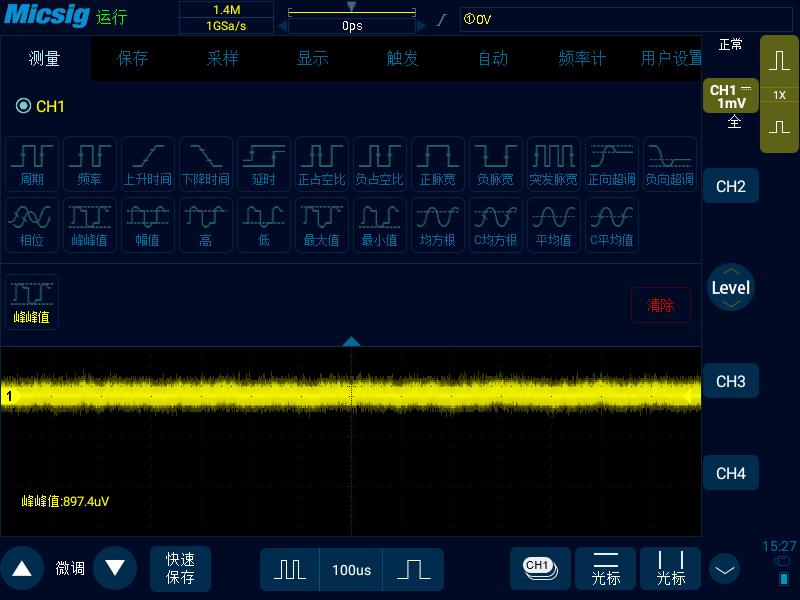The image size is (800, 600).
Task: Clear measurements with the 清除 button
Action: 661,305
